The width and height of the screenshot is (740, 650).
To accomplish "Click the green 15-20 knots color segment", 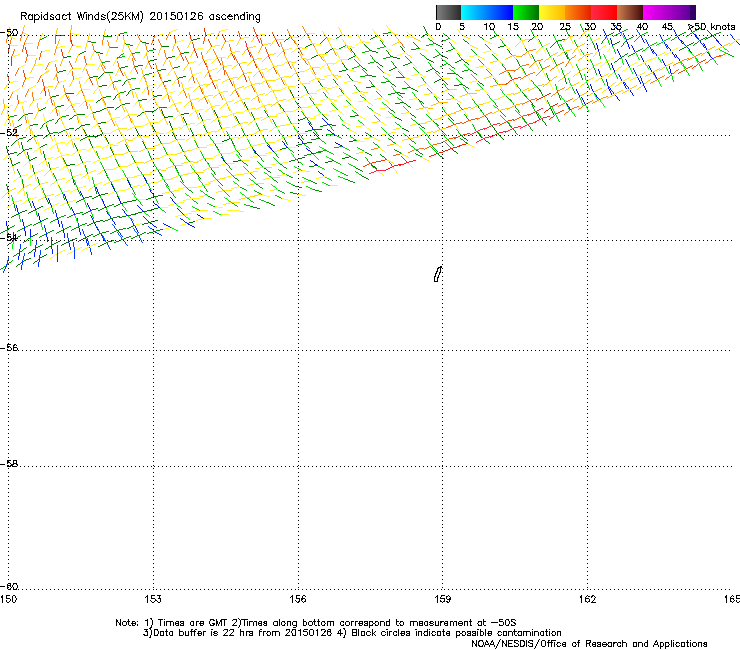I will [x=526, y=12].
